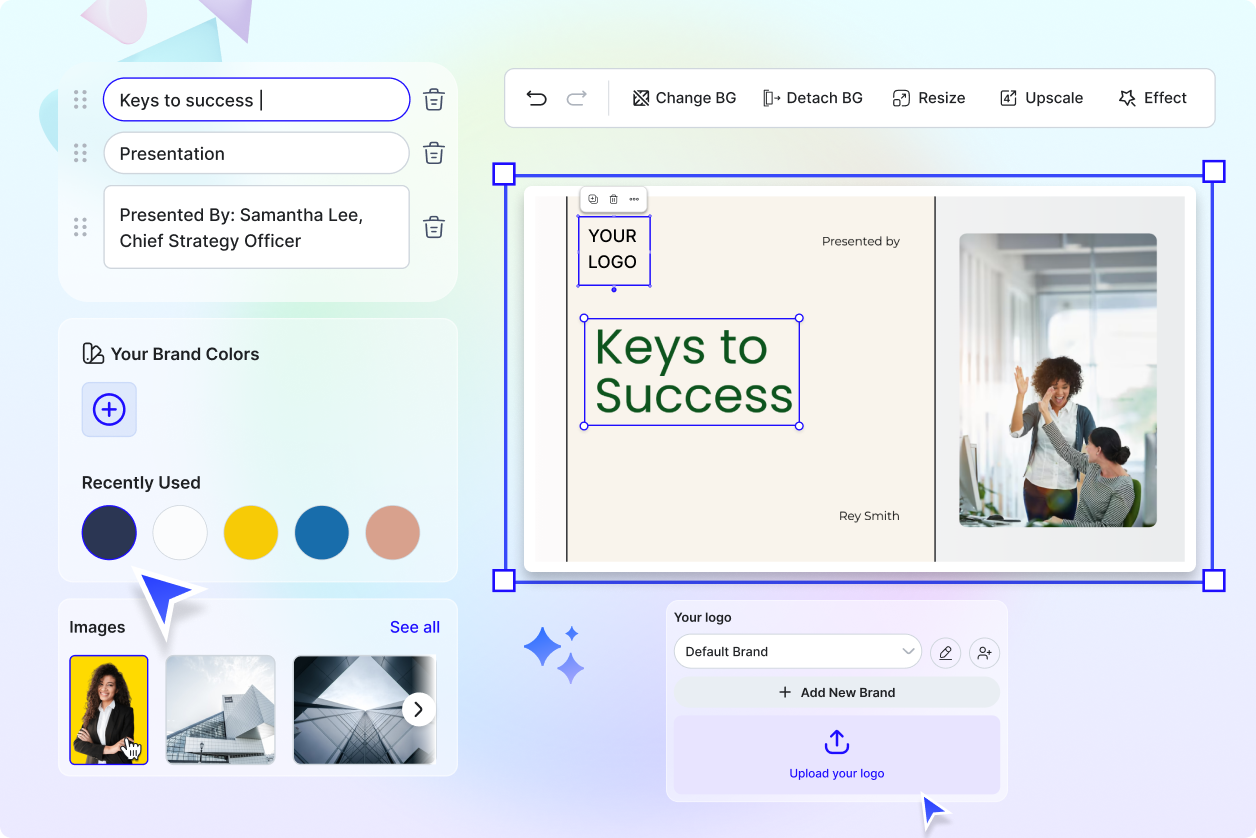Click the bottom-right canvas resize handle
The image size is (1256, 838).
1214,580
